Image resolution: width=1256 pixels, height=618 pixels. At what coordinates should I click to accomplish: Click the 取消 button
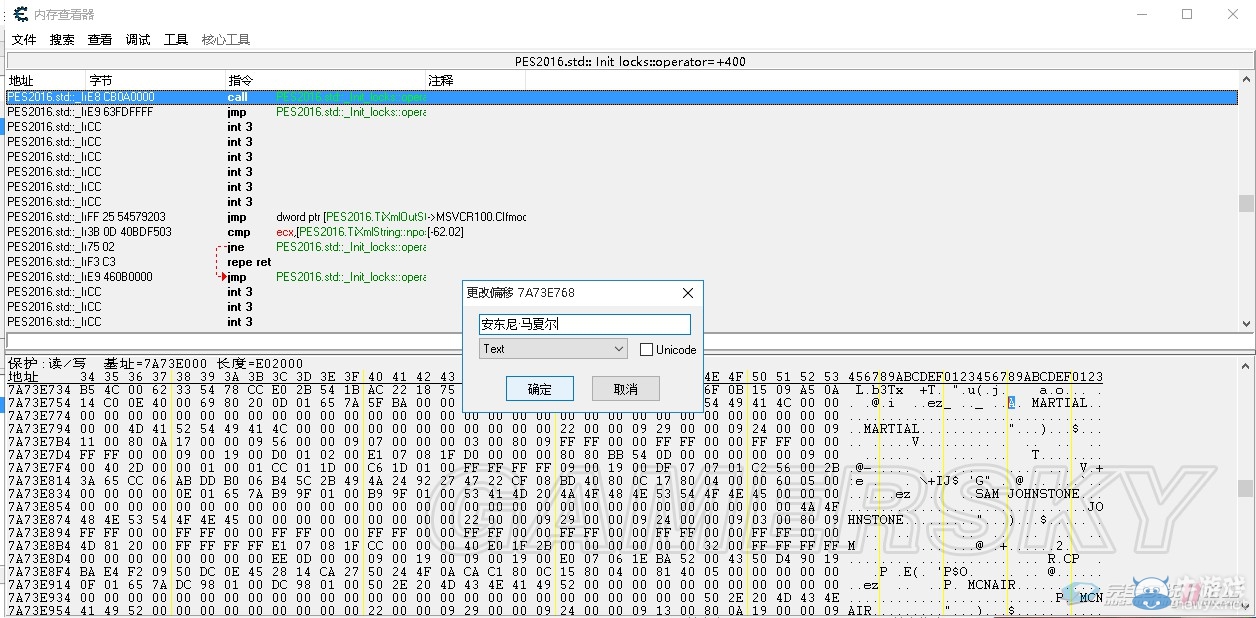point(626,389)
